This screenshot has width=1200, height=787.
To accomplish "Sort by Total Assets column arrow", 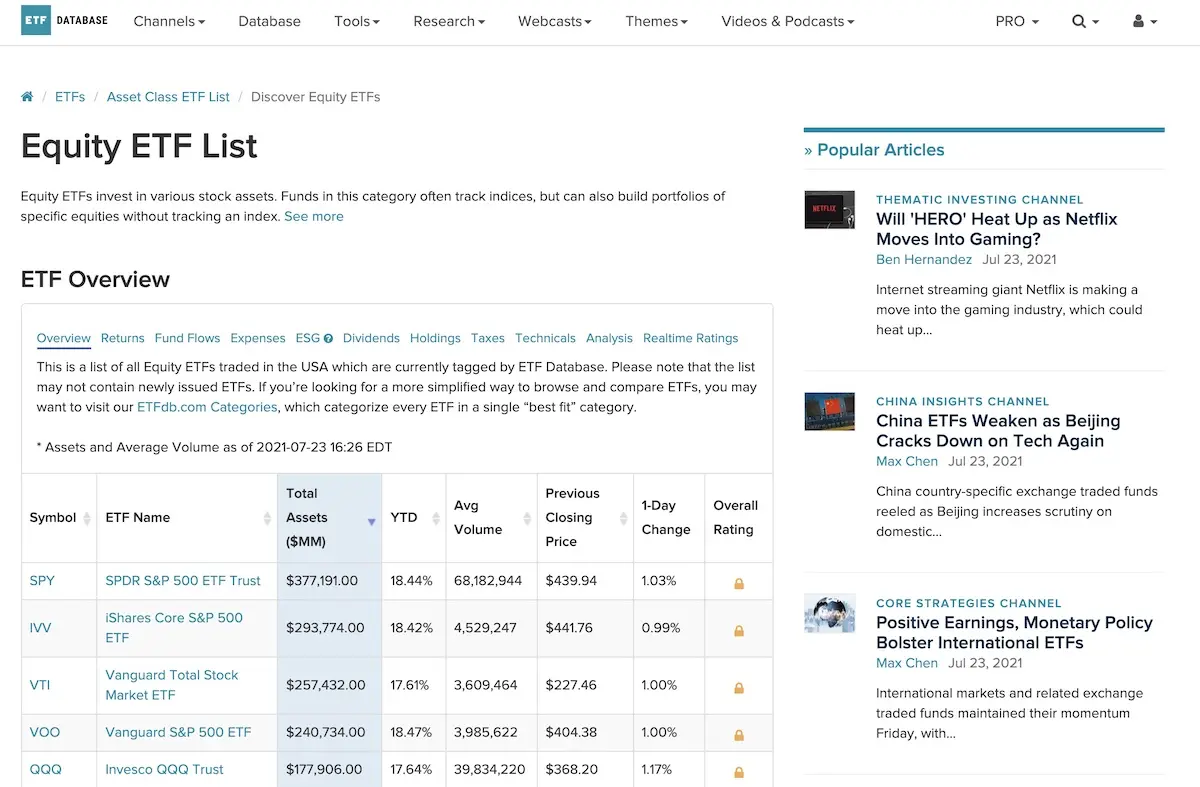I will tap(371, 522).
